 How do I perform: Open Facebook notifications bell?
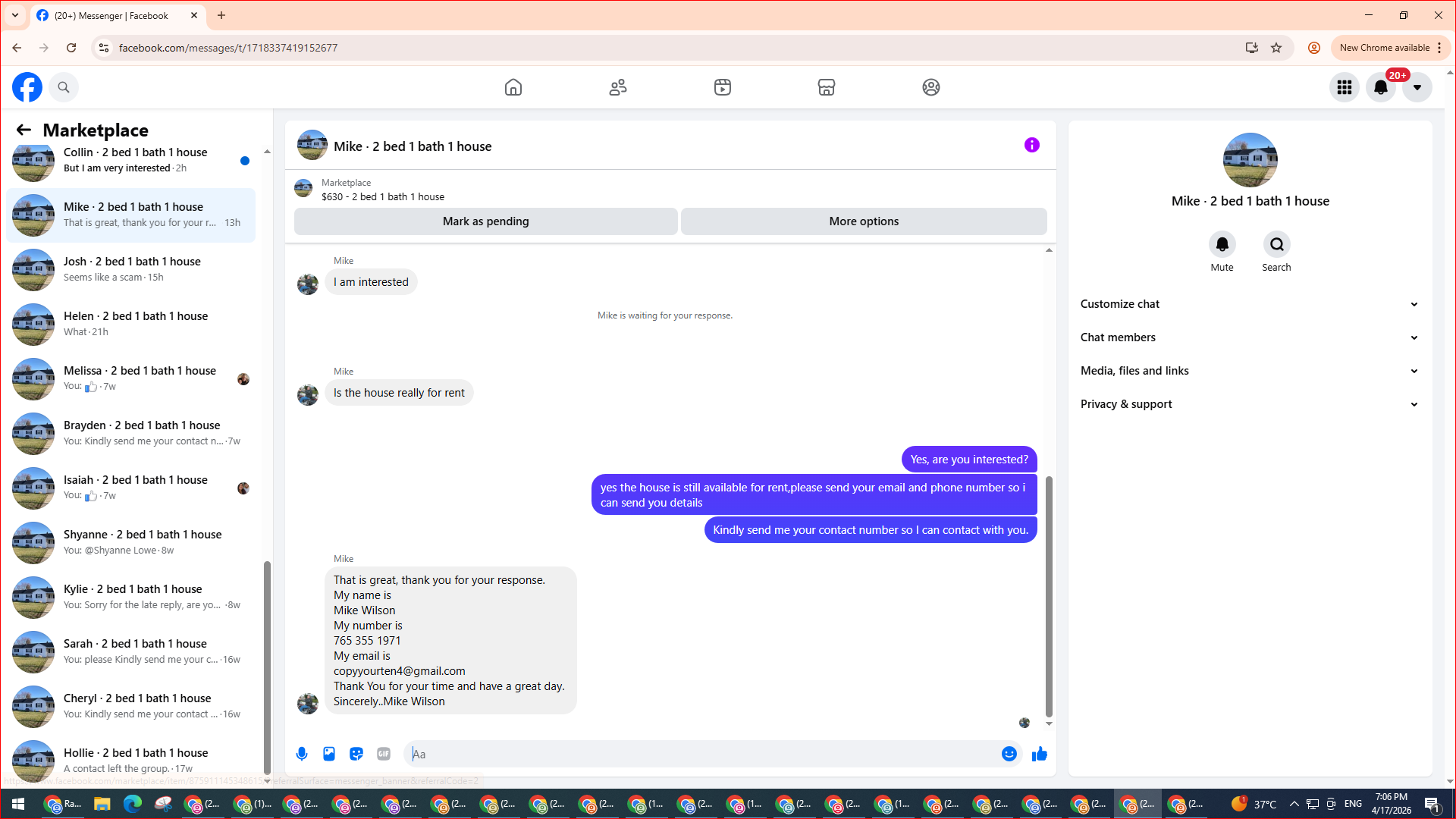point(1381,87)
